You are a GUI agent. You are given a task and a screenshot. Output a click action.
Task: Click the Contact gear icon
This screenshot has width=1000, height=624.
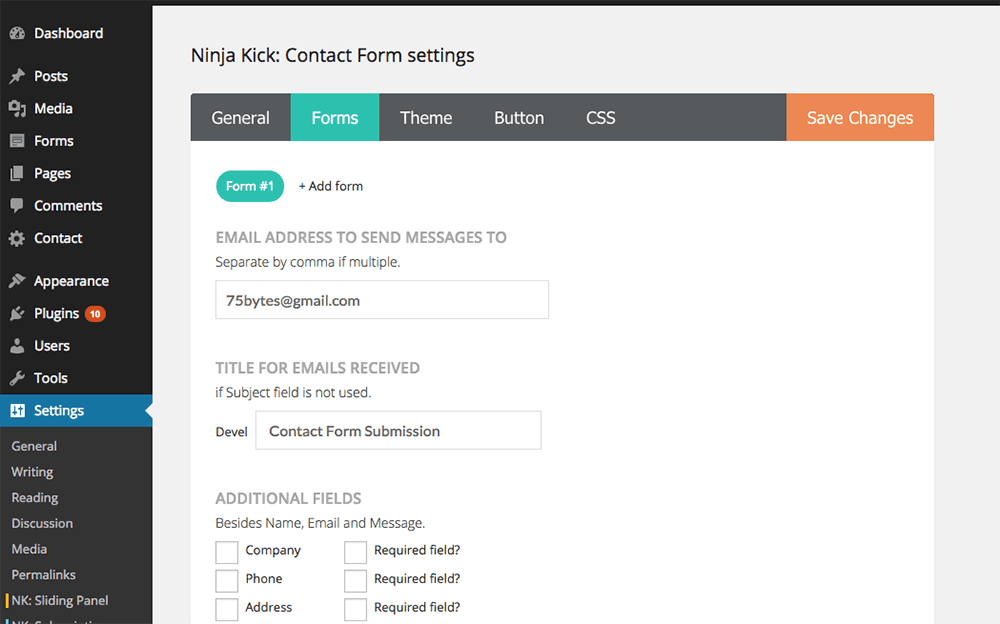coord(17,238)
